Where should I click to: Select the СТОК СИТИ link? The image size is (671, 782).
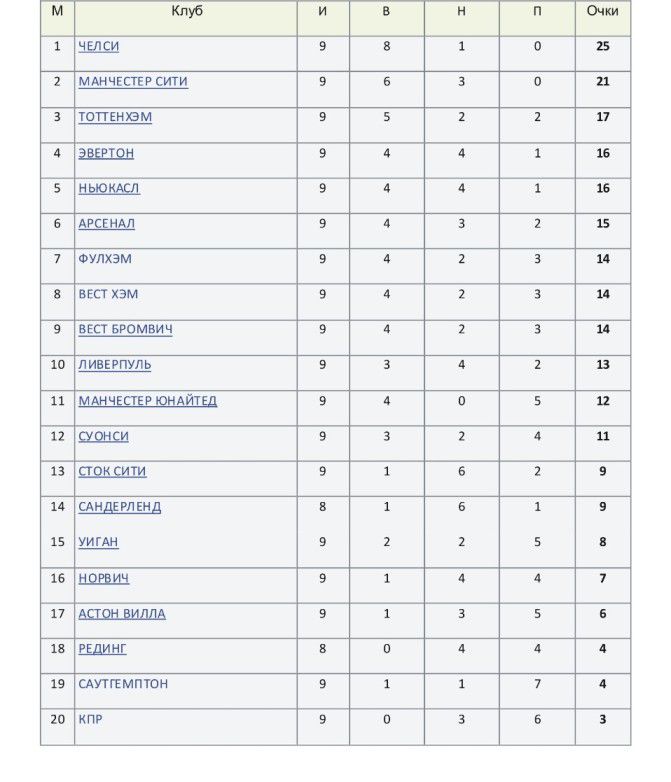click(x=112, y=471)
